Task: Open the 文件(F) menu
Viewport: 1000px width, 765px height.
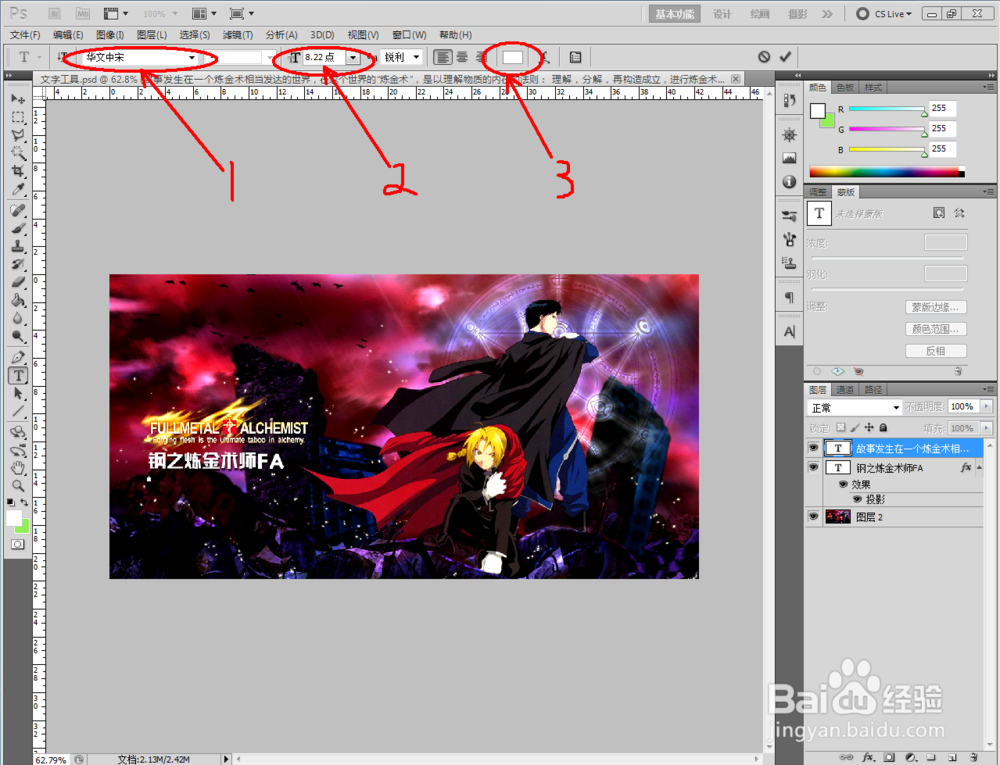Action: tap(25, 35)
